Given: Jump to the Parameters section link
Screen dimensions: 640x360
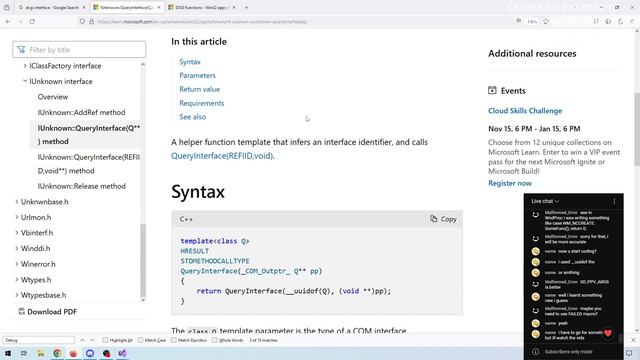Looking at the screenshot, I should [x=197, y=76].
